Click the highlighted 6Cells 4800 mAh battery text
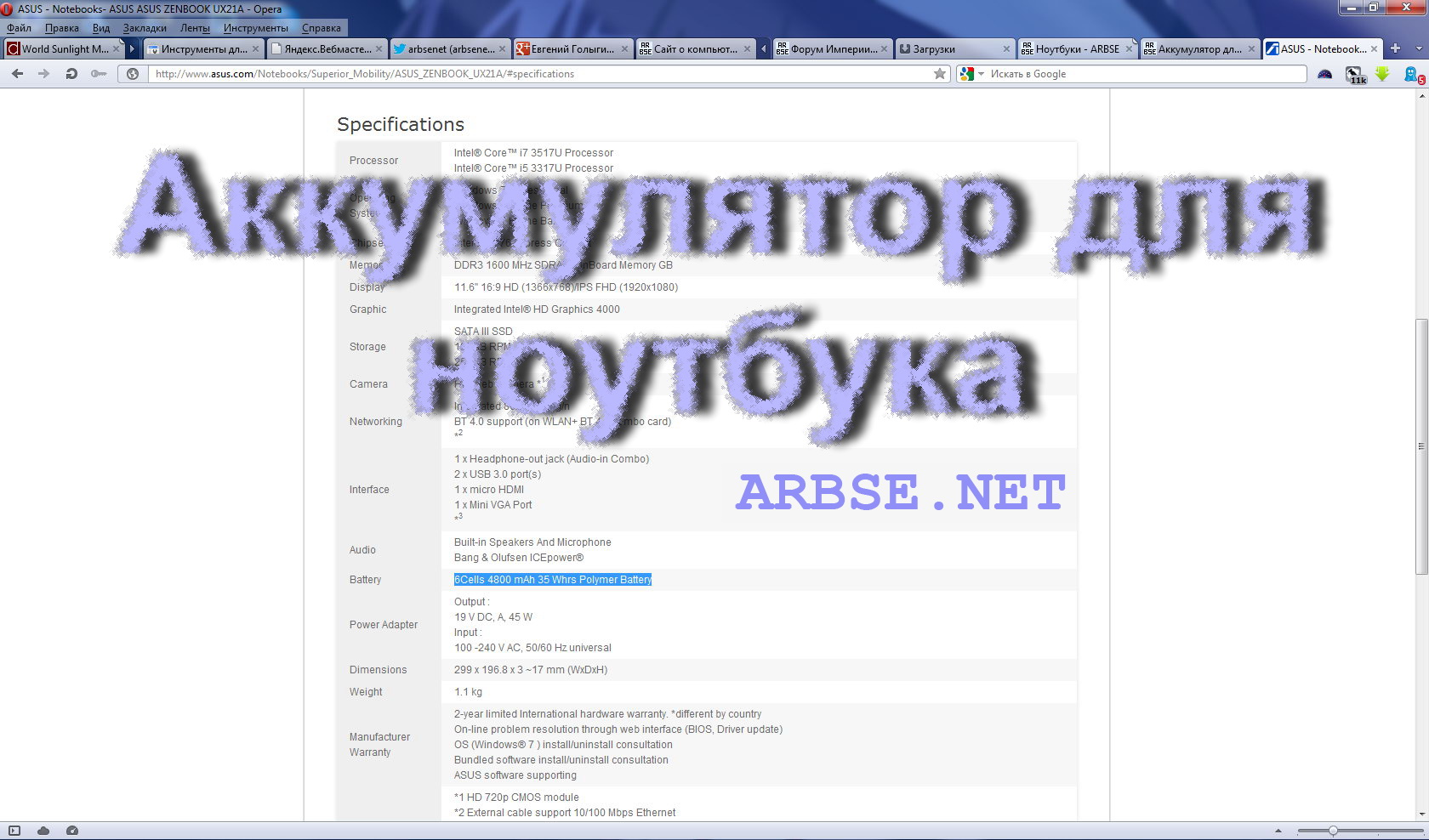 (x=553, y=580)
